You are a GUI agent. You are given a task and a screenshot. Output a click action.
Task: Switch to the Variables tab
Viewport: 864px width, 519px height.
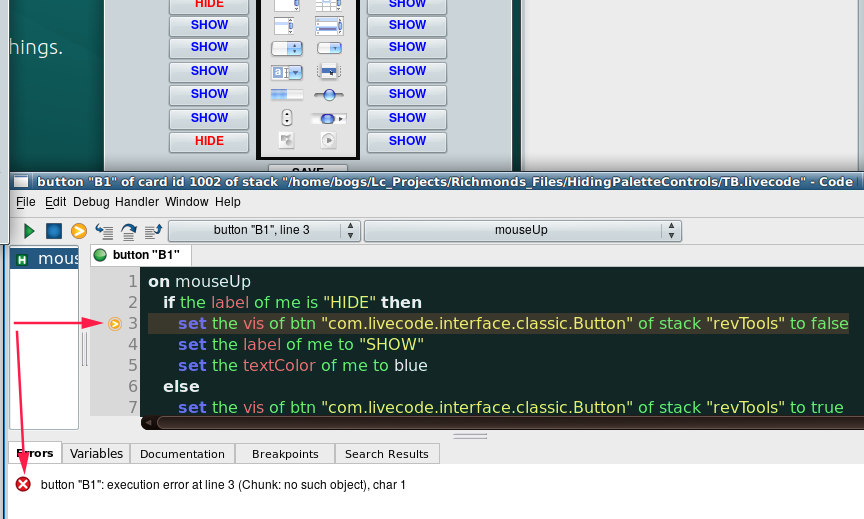click(x=96, y=454)
